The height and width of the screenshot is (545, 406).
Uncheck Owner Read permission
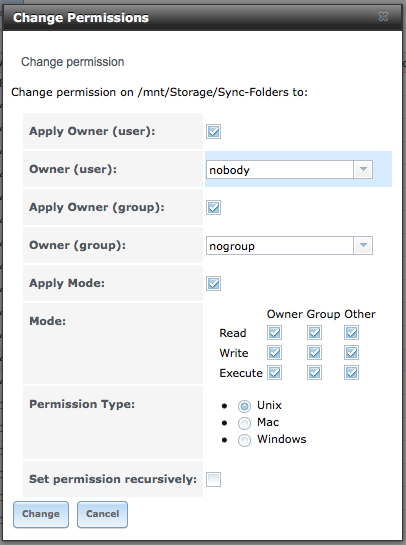(x=275, y=333)
